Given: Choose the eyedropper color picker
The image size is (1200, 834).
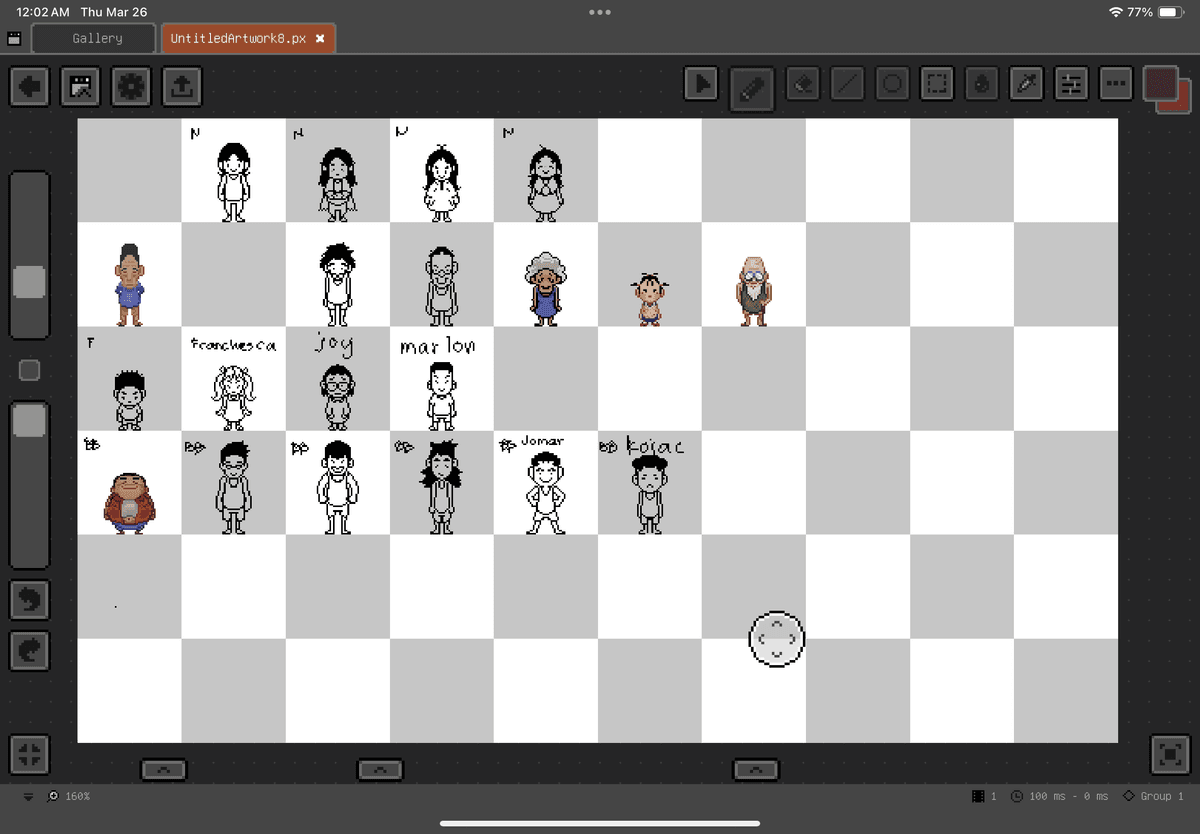Looking at the screenshot, I should tap(1027, 86).
